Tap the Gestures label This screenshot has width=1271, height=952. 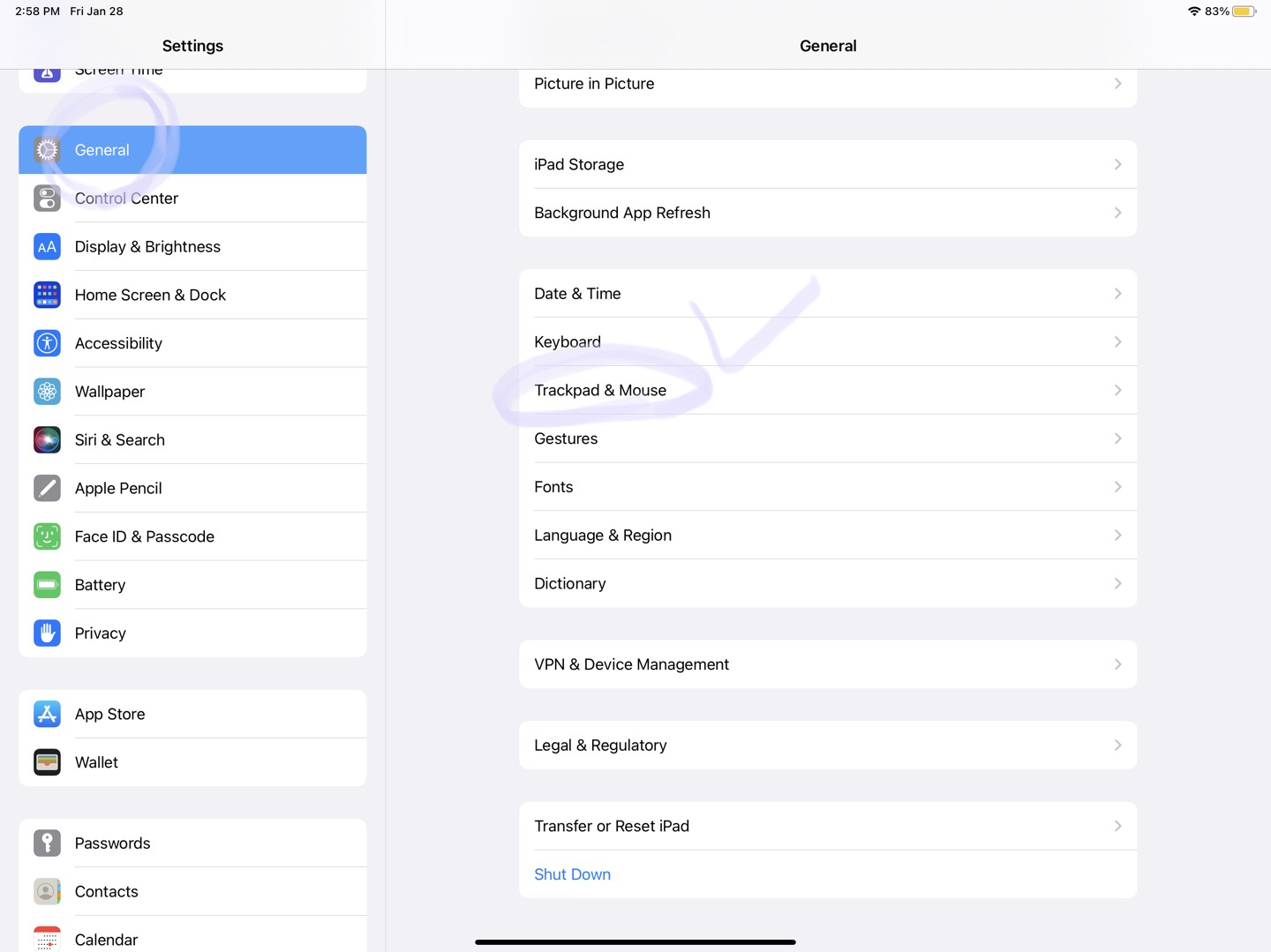(x=566, y=439)
